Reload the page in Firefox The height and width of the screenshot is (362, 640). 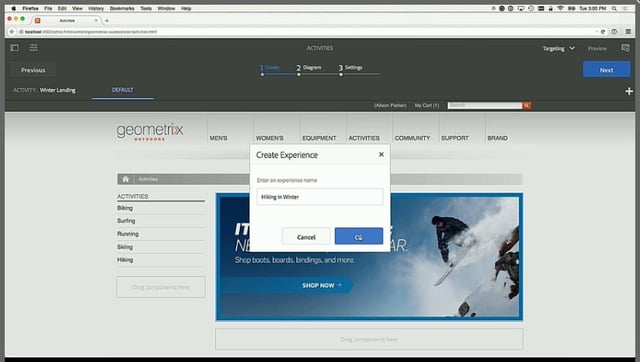point(602,31)
